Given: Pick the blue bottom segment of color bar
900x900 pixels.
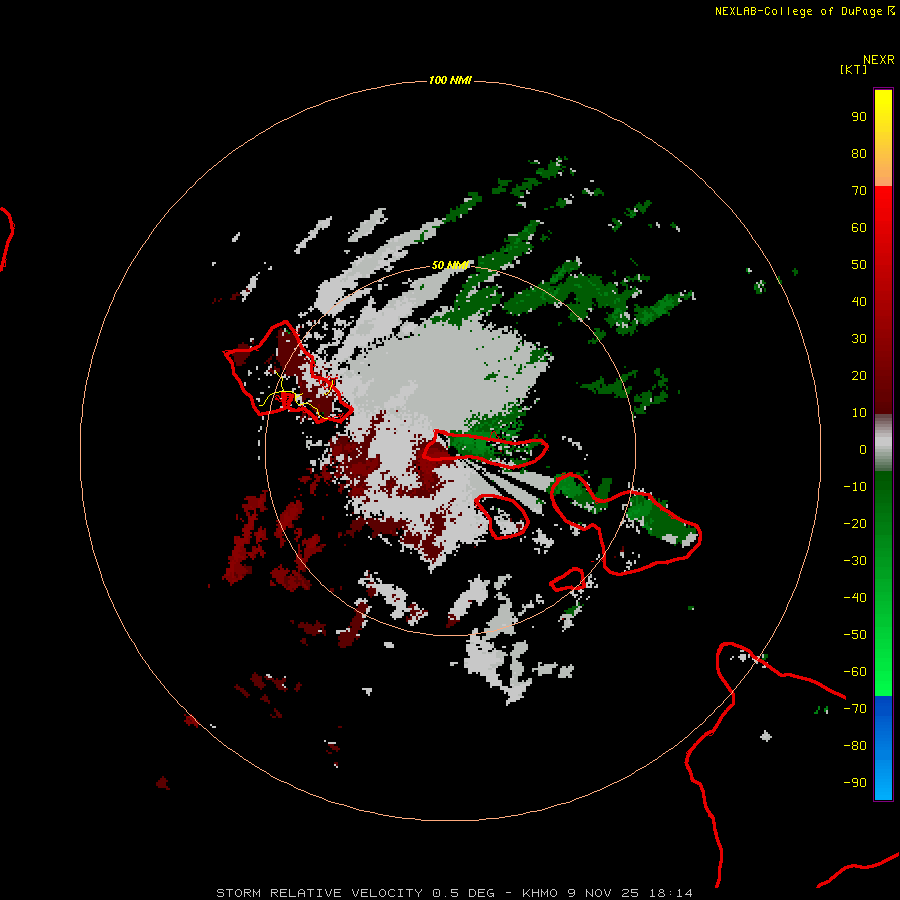Looking at the screenshot, I should [x=883, y=748].
